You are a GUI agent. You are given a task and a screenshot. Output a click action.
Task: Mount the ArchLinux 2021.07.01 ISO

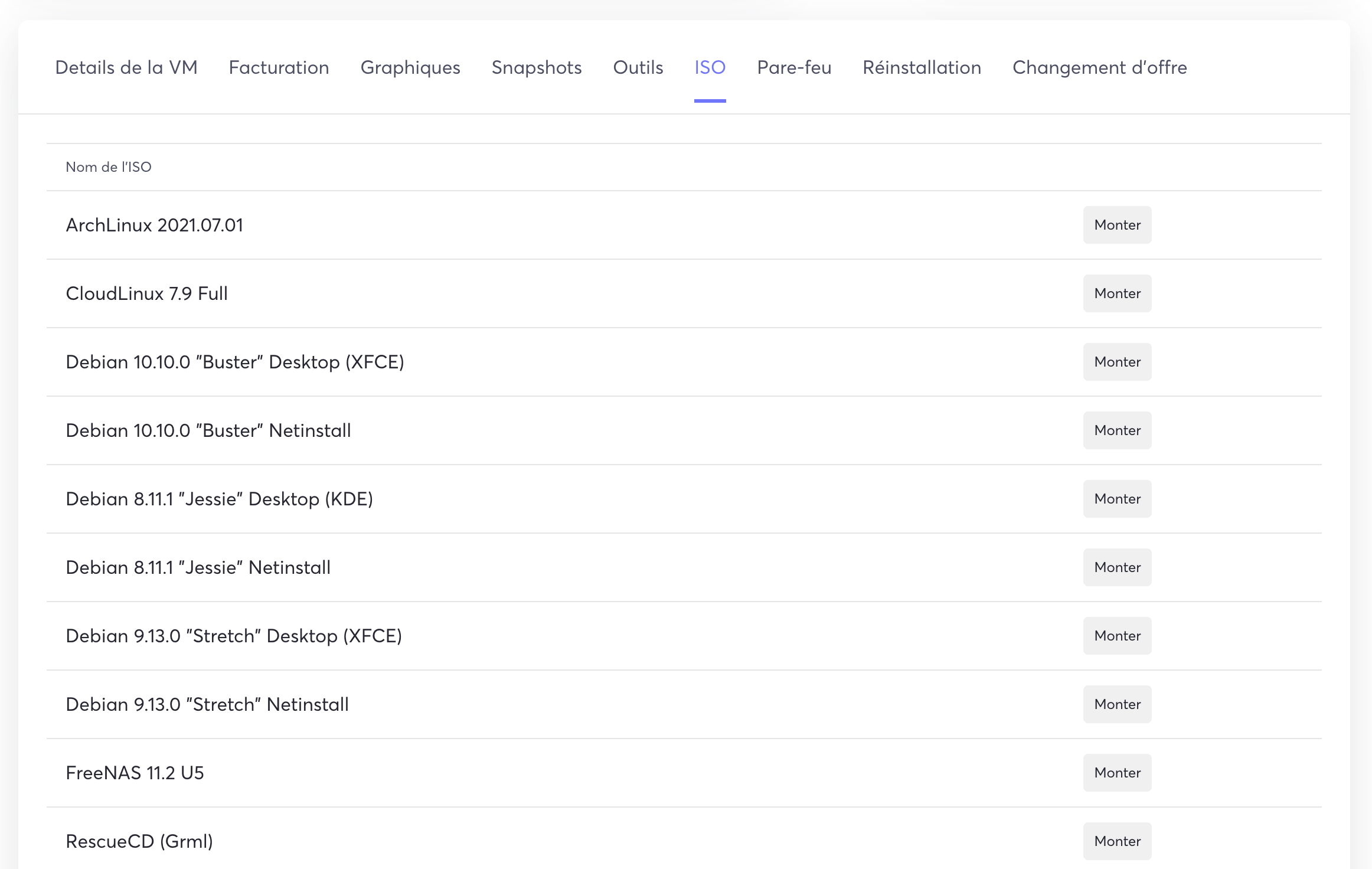pyautogui.click(x=1117, y=225)
